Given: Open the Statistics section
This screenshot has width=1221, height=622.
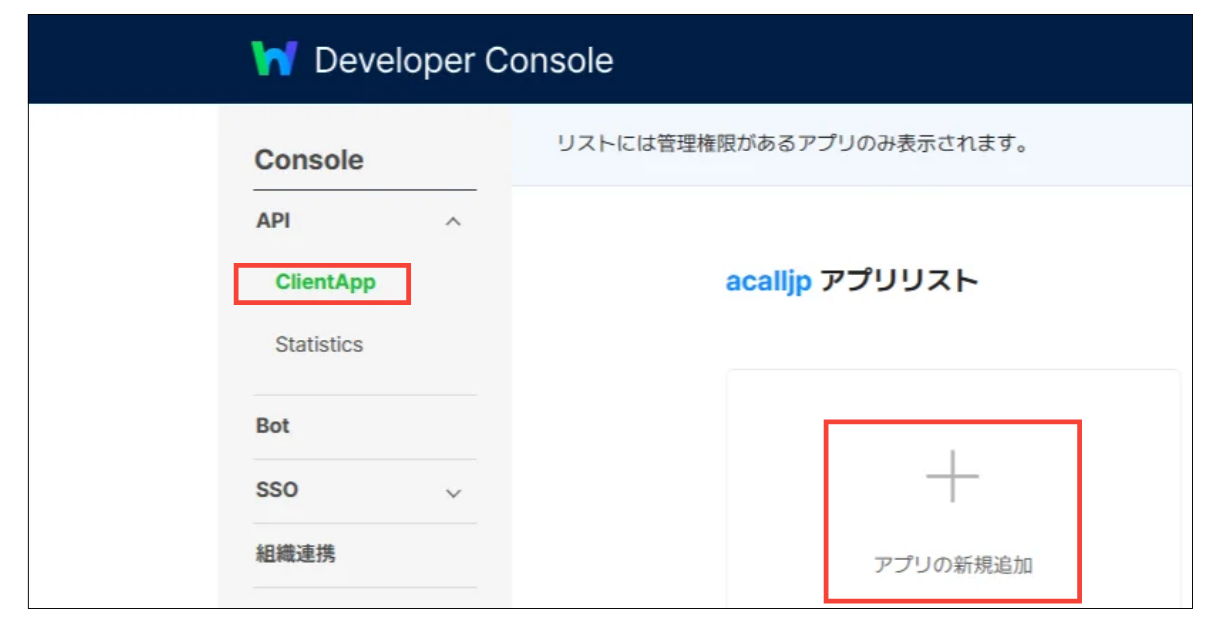Looking at the screenshot, I should point(318,344).
